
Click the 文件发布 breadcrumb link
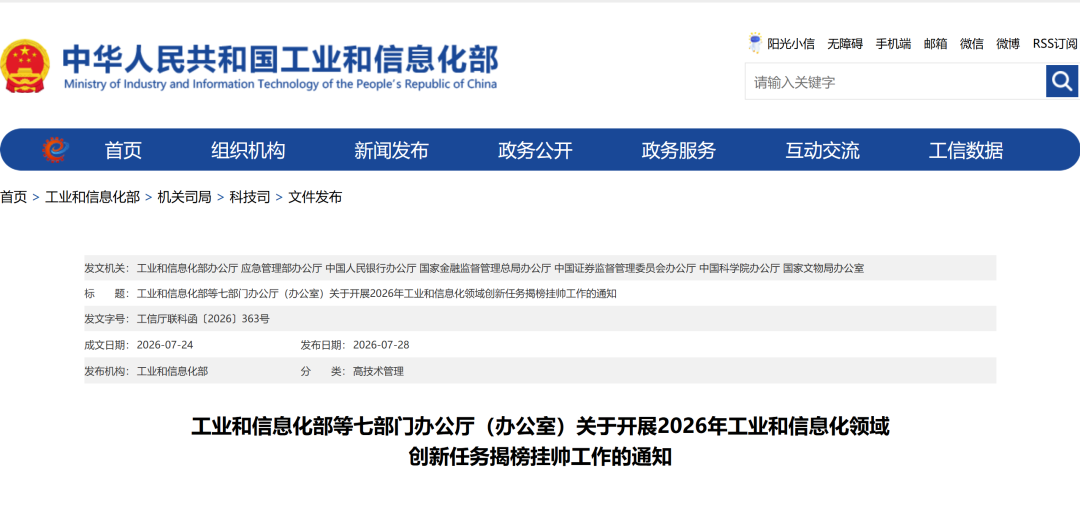coord(315,198)
